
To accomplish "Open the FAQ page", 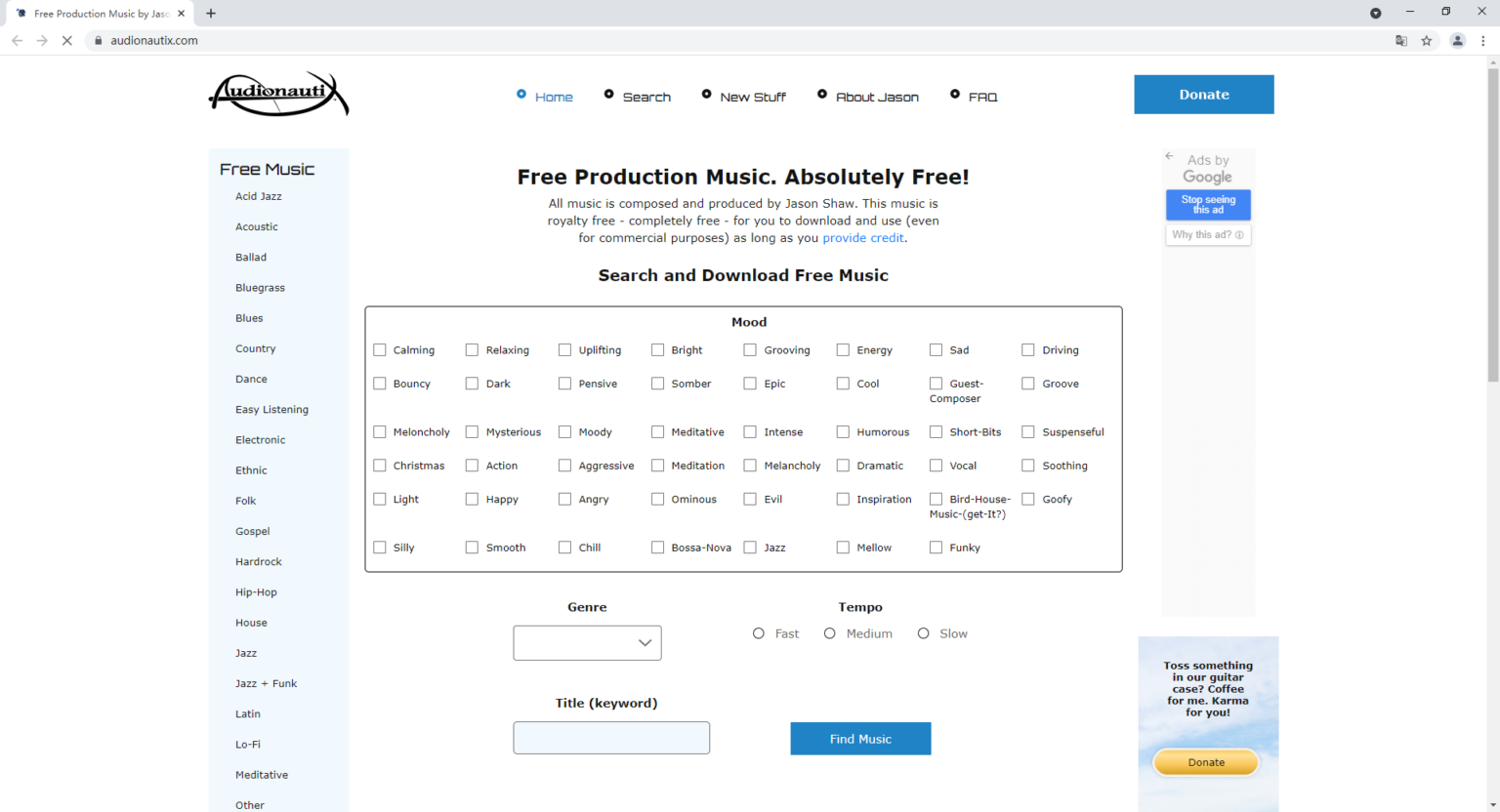I will [x=982, y=97].
